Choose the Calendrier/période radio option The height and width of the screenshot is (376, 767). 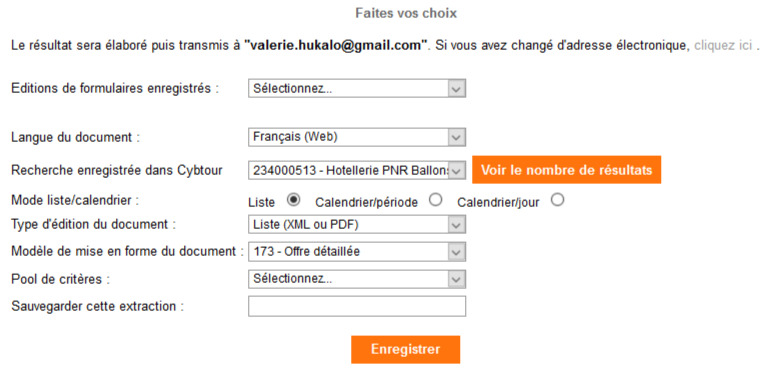[x=435, y=199]
